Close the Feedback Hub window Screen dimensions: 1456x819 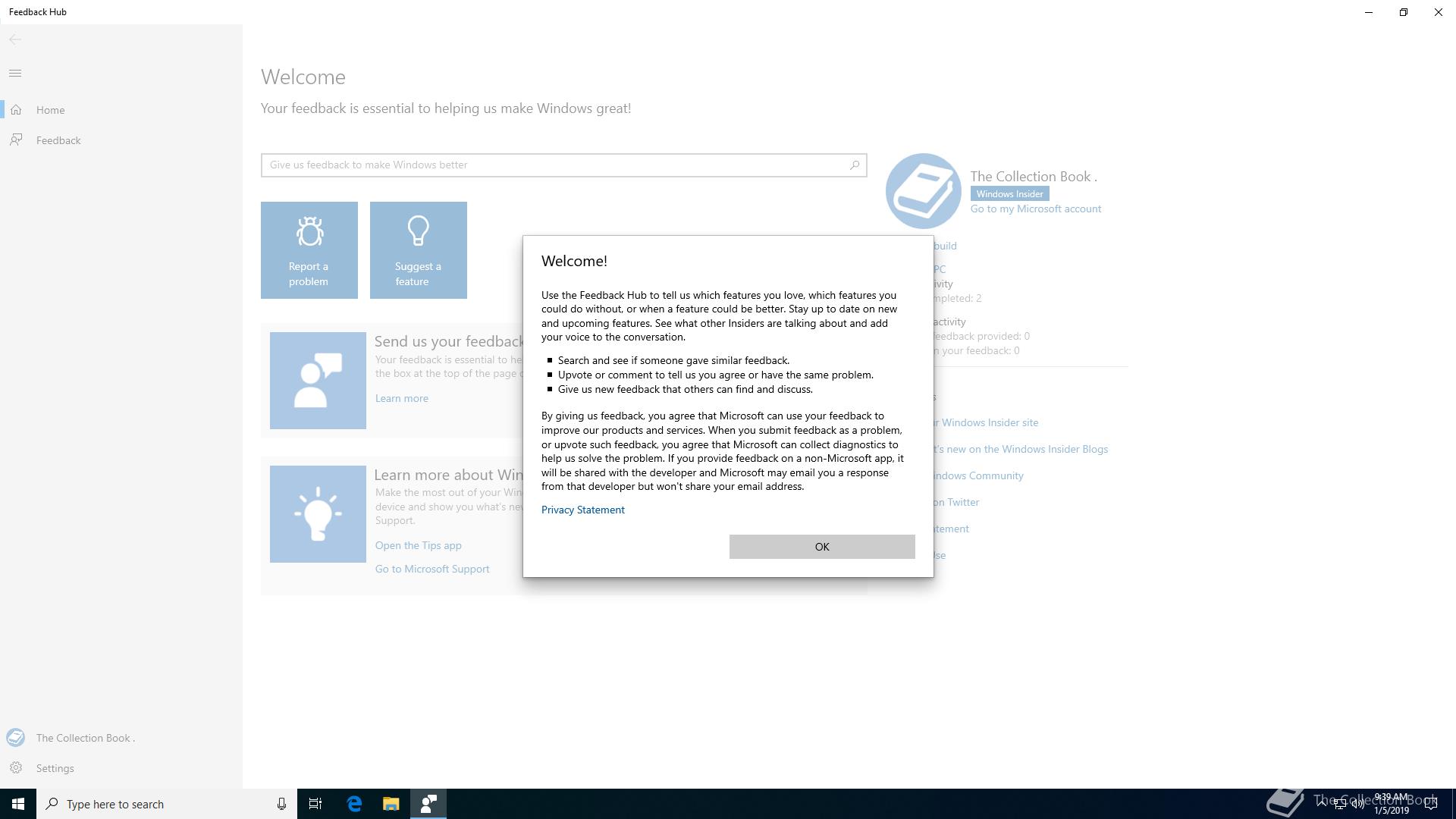1439,12
